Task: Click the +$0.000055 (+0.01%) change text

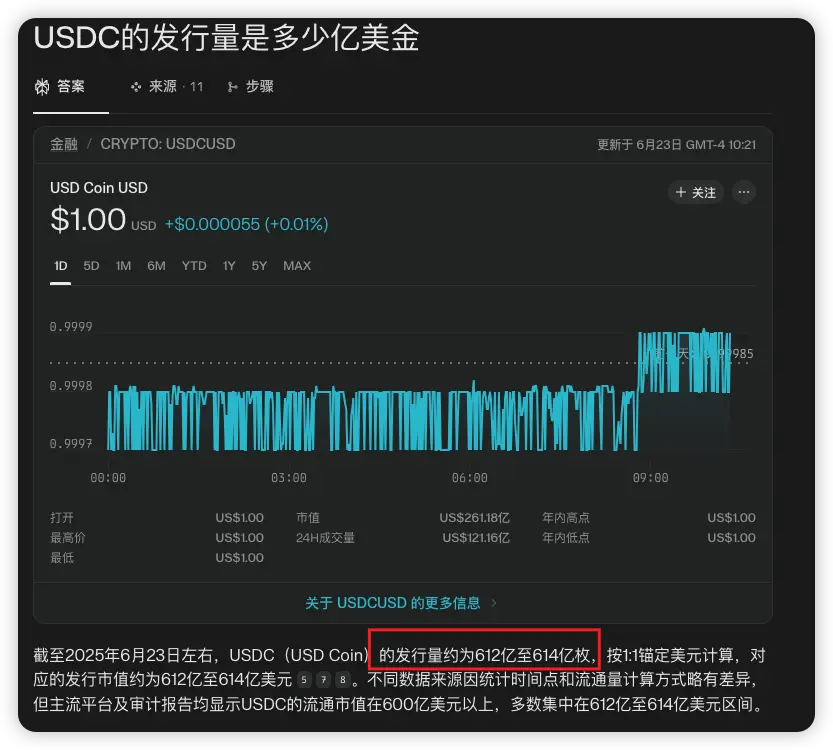Action: [x=246, y=224]
